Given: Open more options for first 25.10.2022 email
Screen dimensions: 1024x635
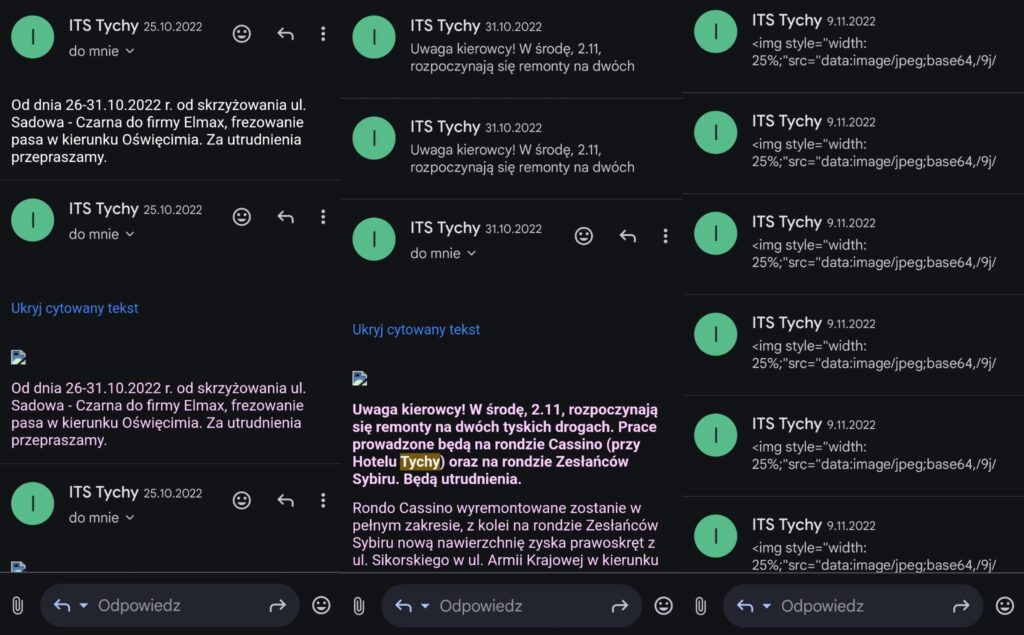Looking at the screenshot, I should click(x=323, y=34).
